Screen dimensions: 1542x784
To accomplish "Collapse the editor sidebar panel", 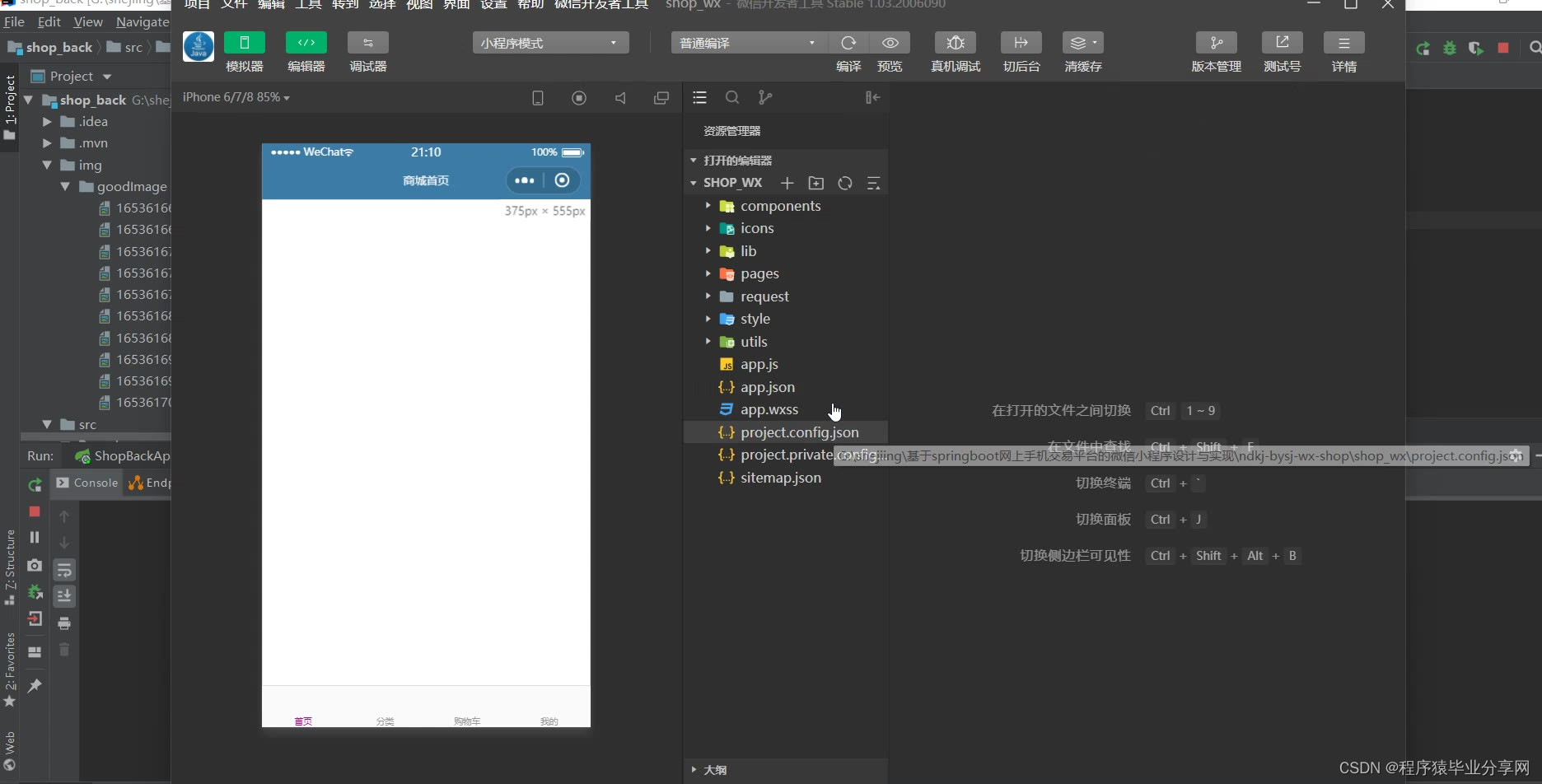I will [x=873, y=98].
